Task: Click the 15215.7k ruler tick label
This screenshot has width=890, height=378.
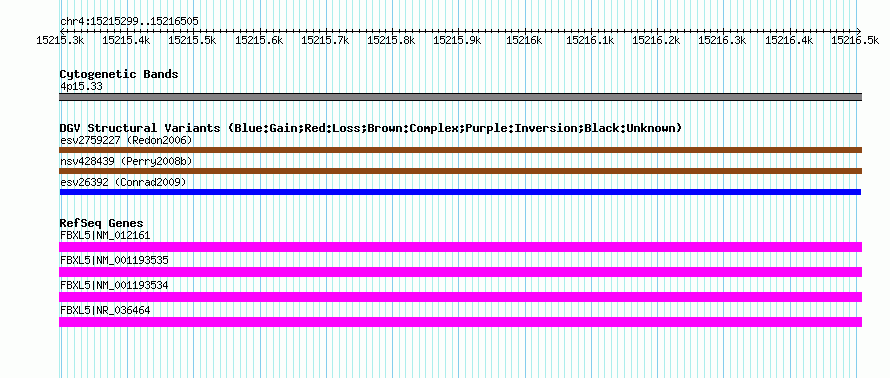Action: 325,40
